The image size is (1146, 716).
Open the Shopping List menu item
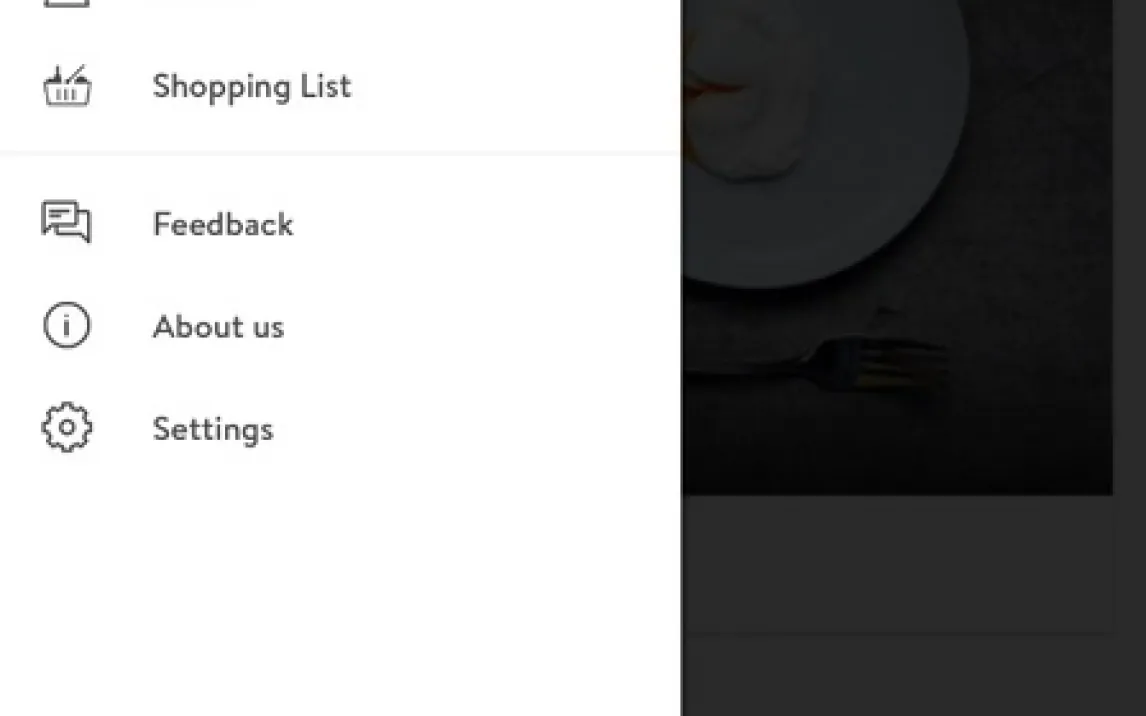(x=251, y=86)
